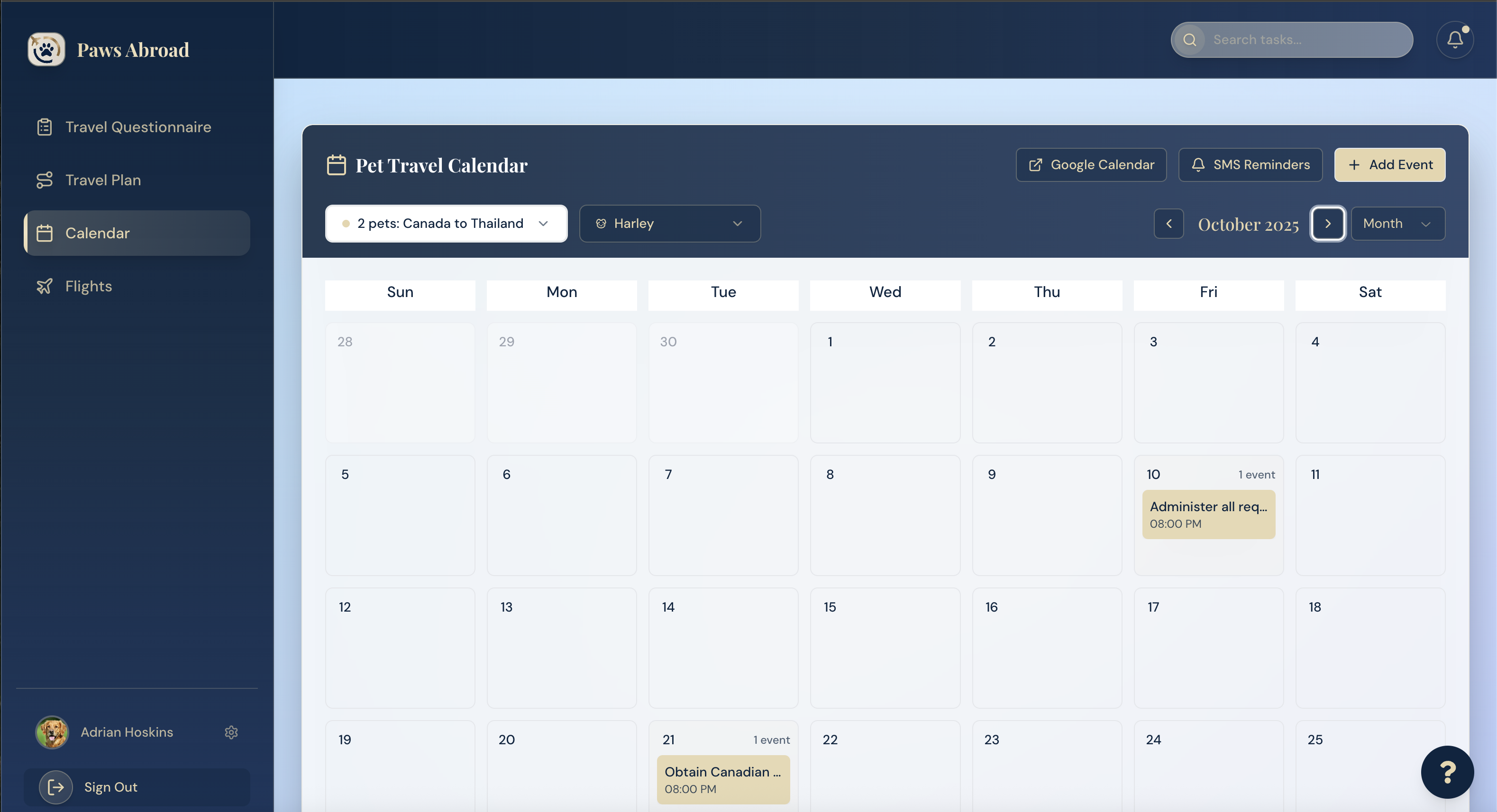Open the Calendar icon in the sidebar
This screenshot has height=812, width=1497.
(x=46, y=233)
